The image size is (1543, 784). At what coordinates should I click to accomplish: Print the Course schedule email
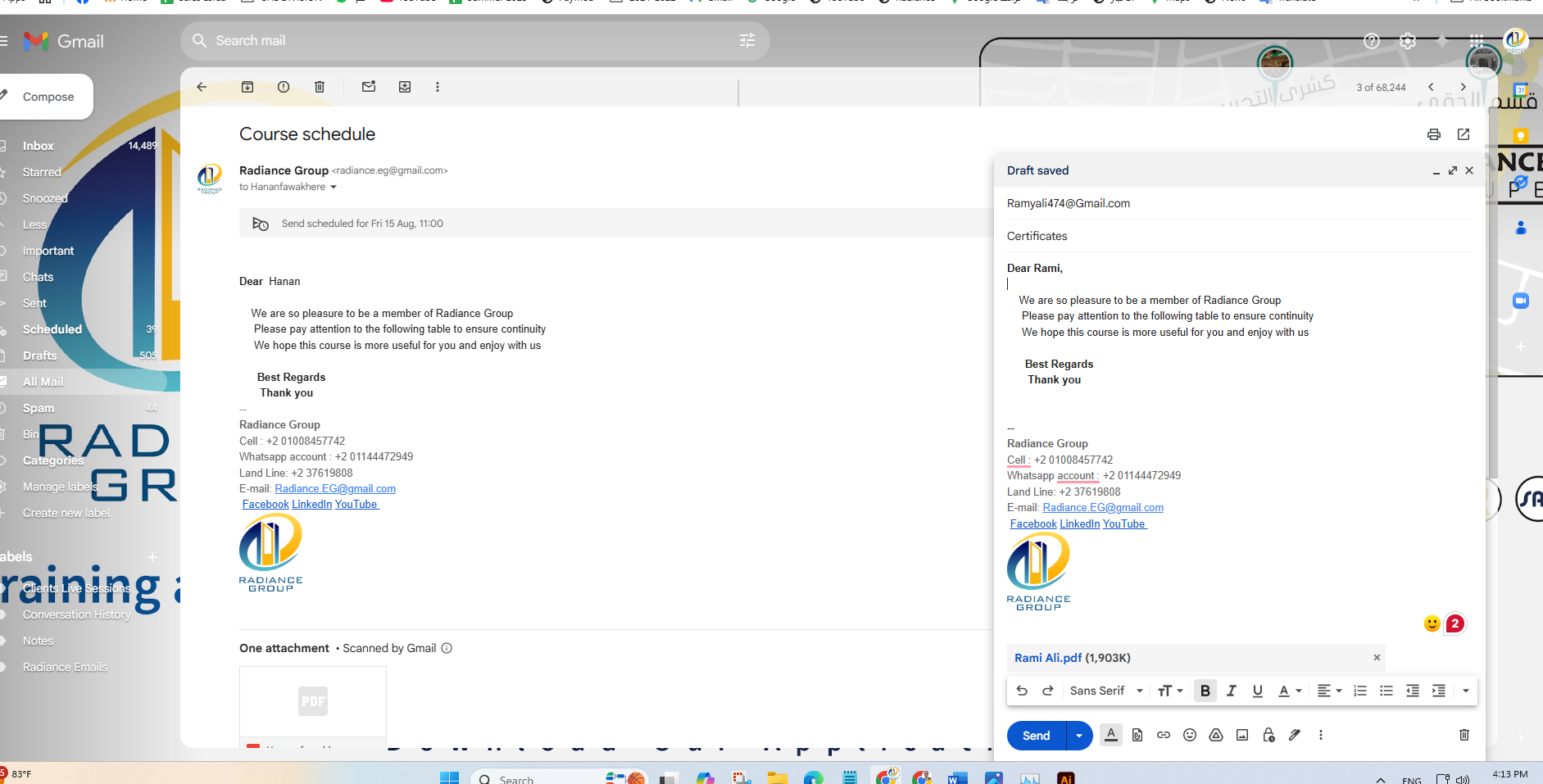pos(1434,134)
